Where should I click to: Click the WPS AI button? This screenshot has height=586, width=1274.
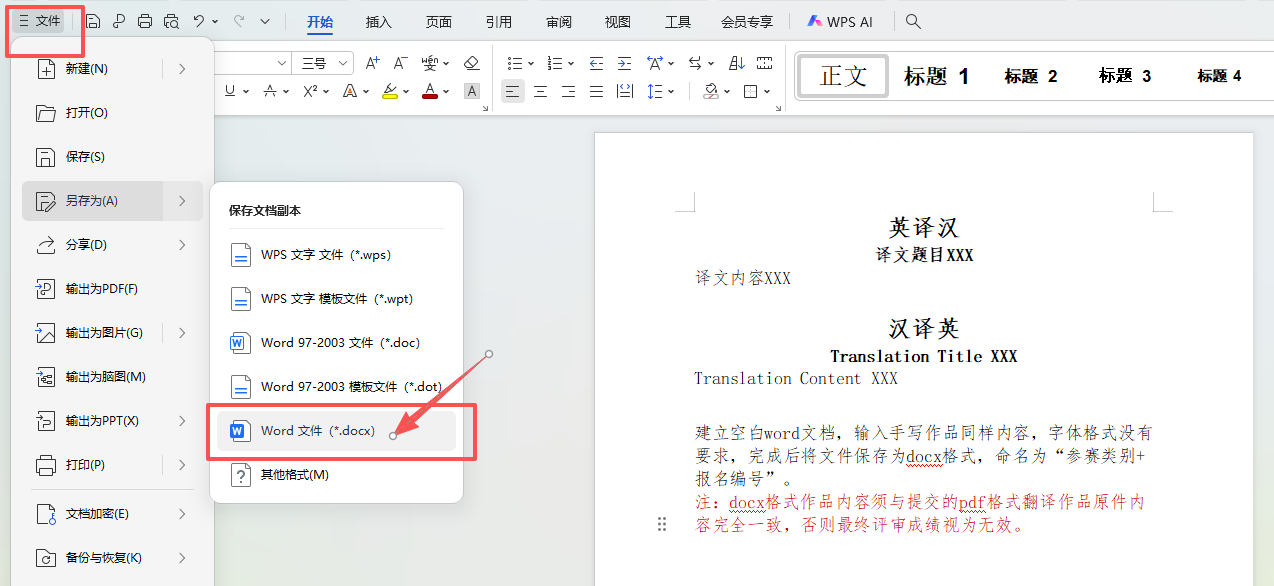(840, 21)
